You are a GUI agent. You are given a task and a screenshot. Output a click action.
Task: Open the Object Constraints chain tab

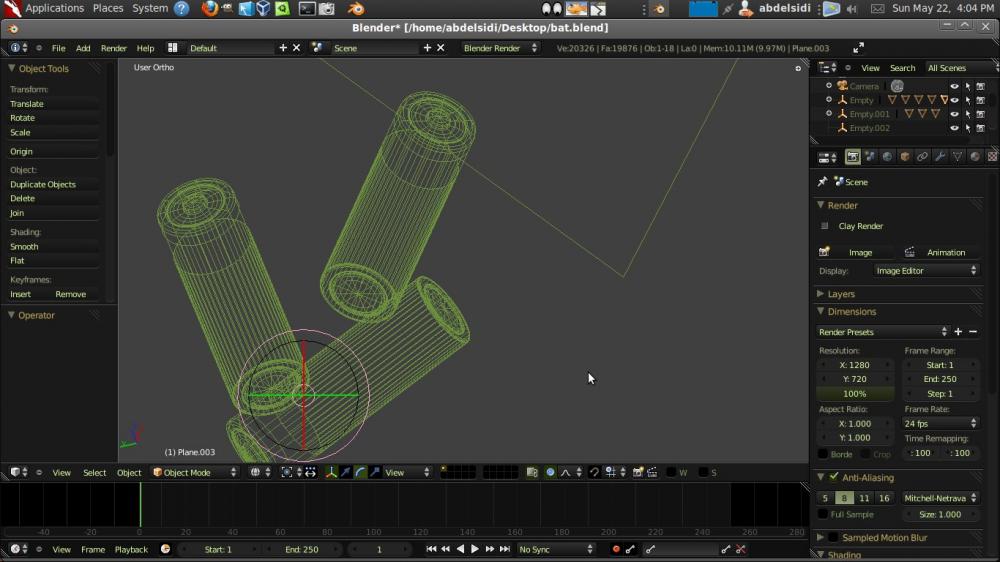922,157
